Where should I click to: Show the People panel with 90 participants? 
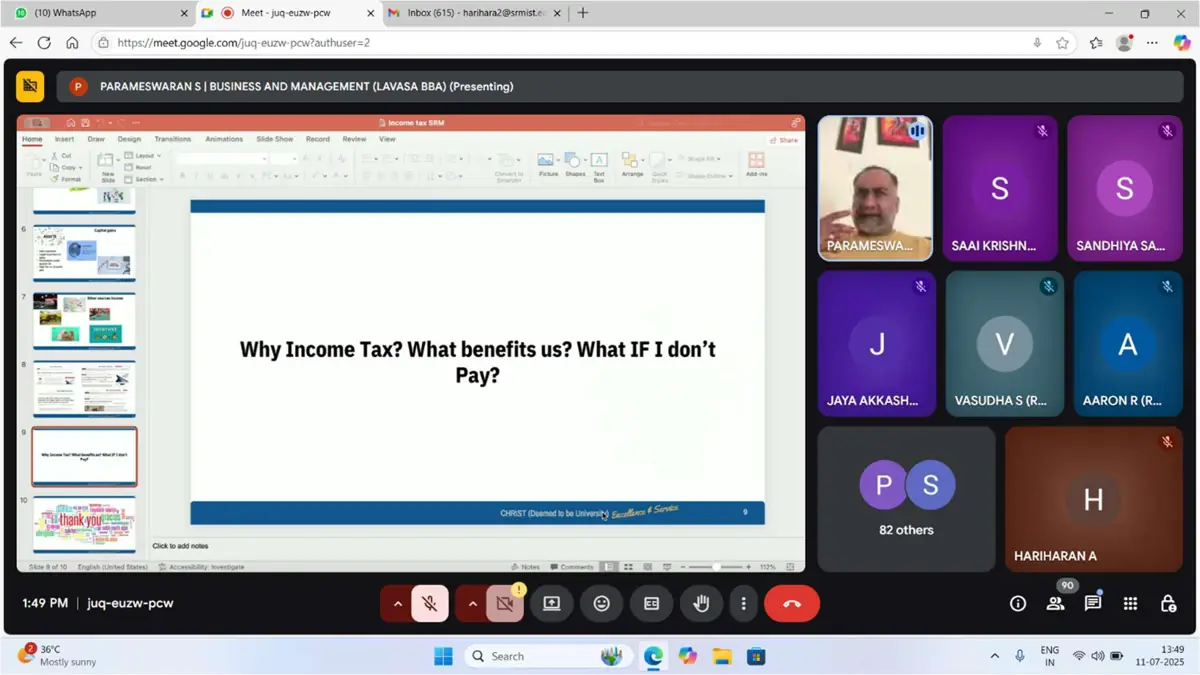pyautogui.click(x=1055, y=603)
